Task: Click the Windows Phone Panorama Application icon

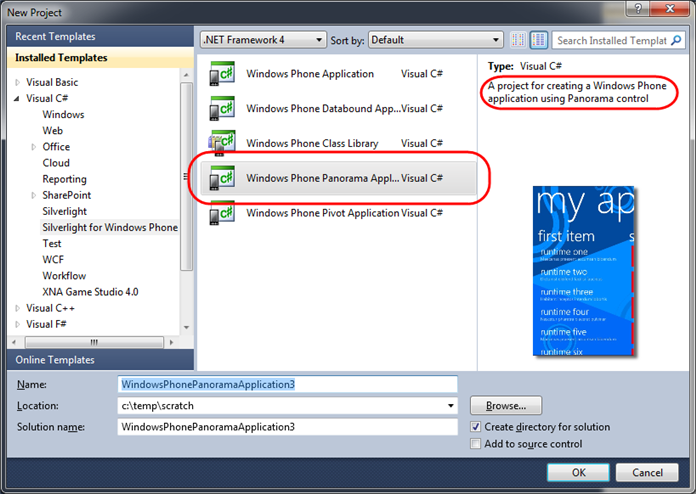Action: 221,178
